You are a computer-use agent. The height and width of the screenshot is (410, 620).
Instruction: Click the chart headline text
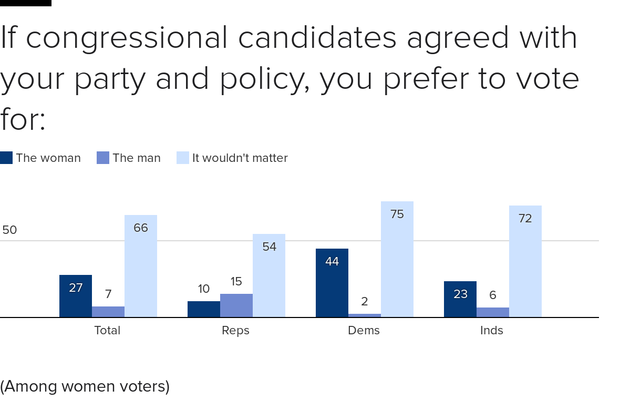click(x=289, y=78)
